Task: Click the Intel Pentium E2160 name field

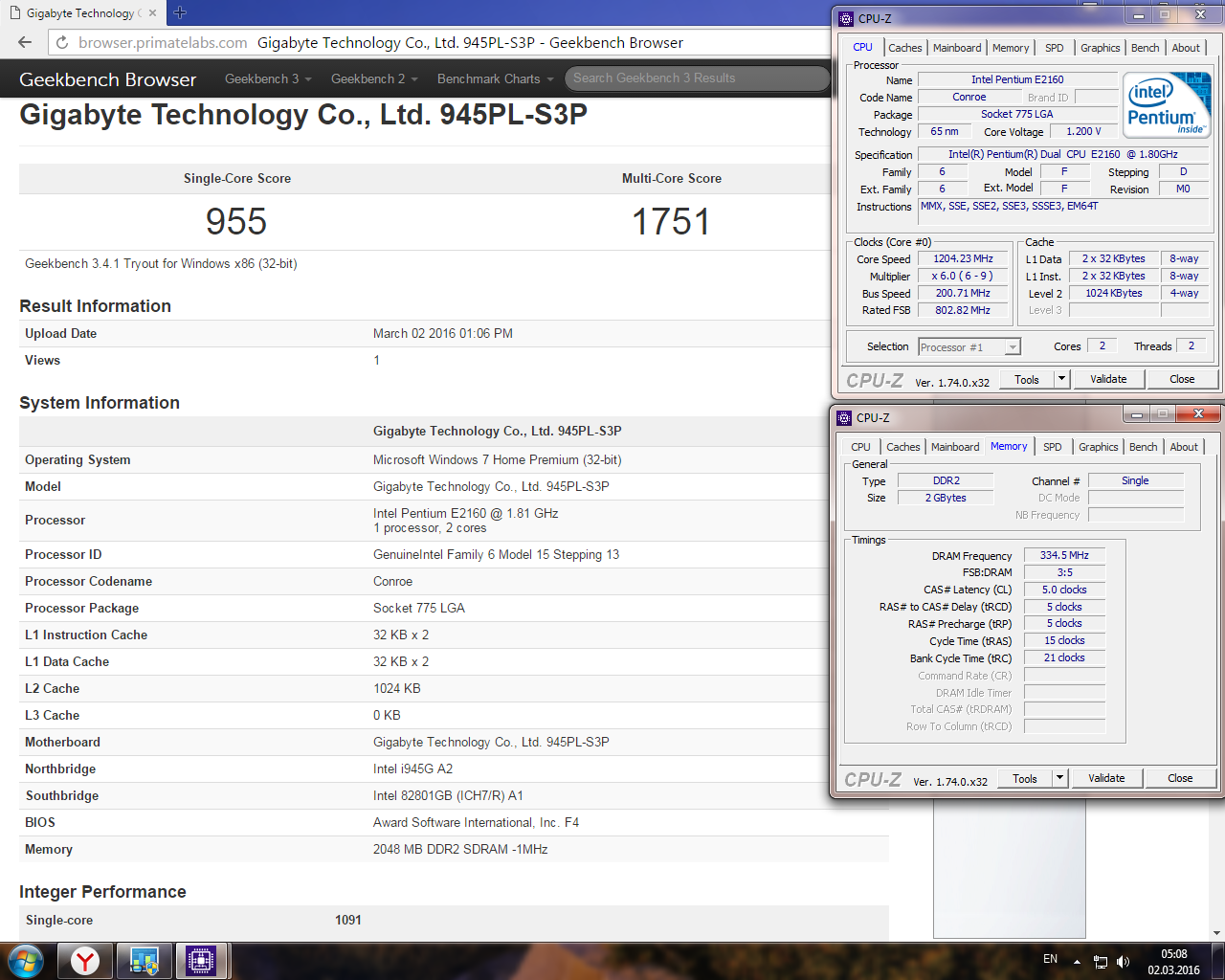Action: tap(1017, 79)
